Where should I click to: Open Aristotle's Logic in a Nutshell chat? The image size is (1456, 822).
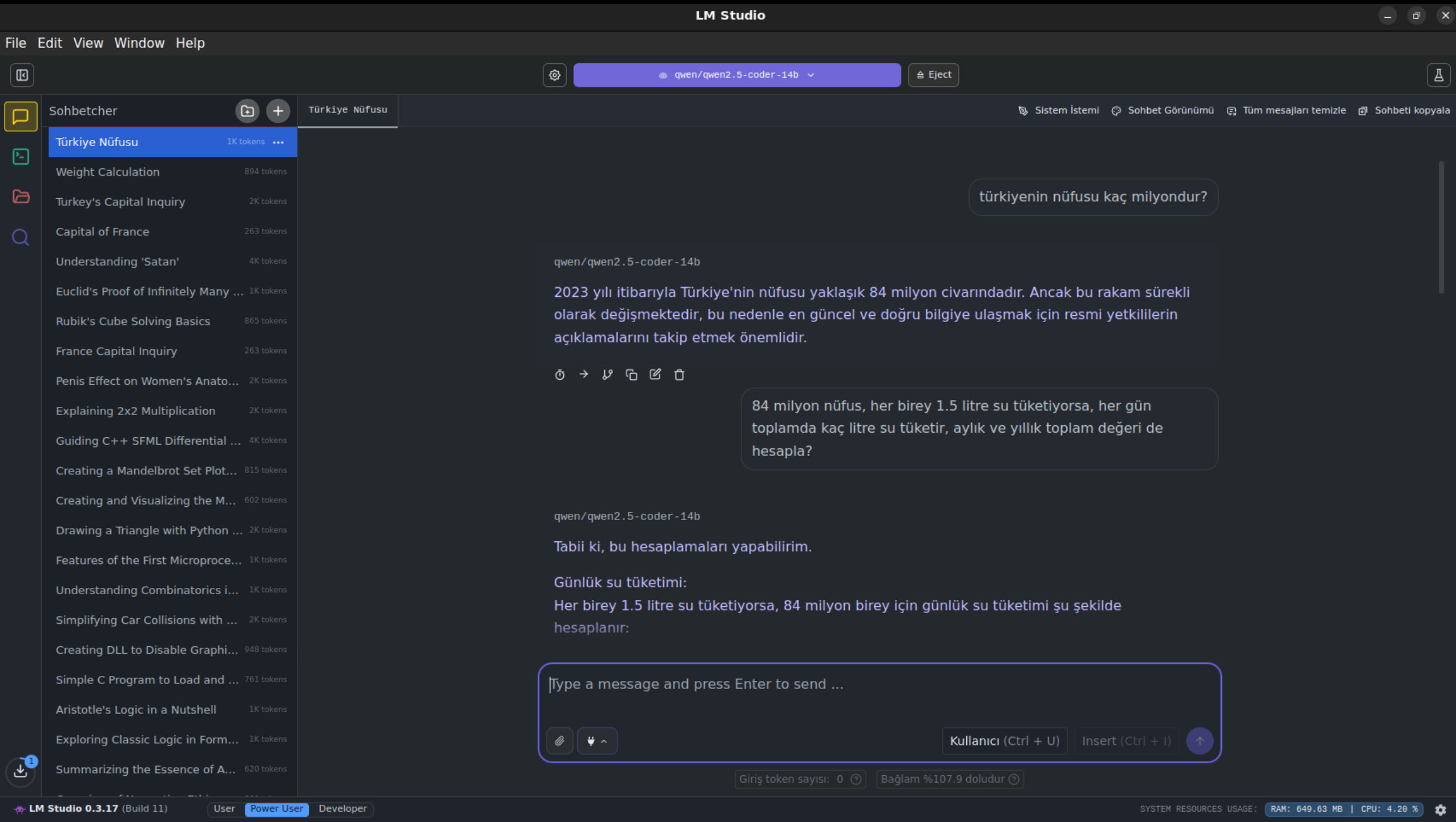[172, 710]
